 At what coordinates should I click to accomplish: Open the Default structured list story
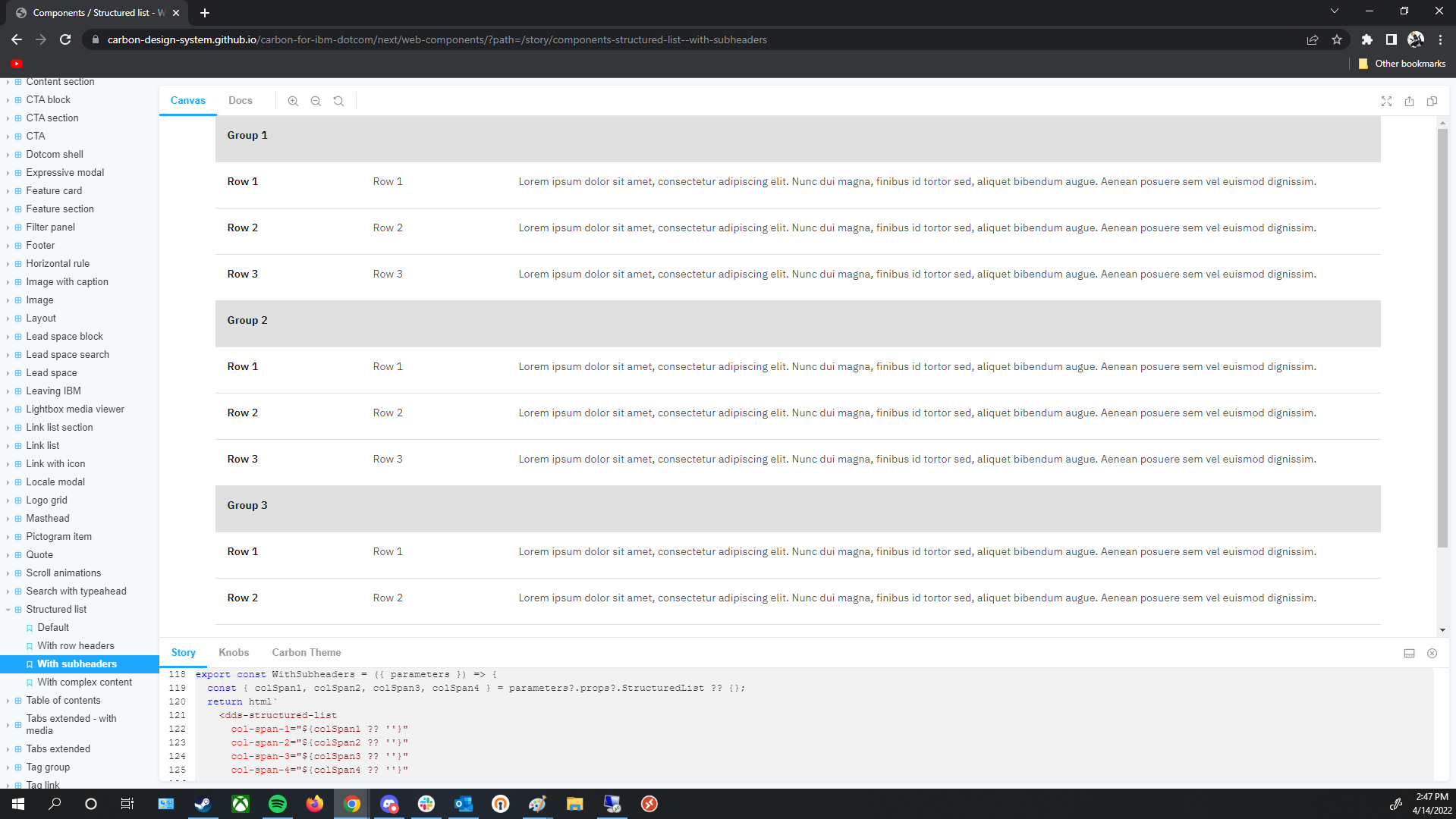(53, 628)
